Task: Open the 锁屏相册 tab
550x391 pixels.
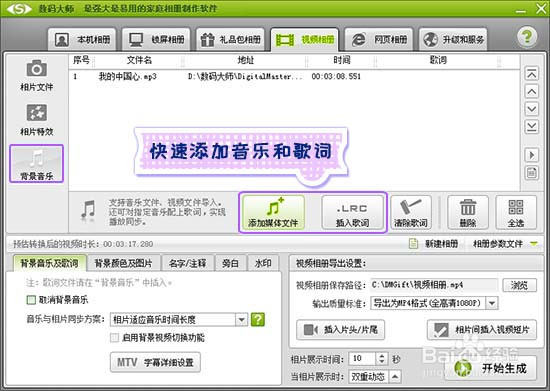Action: point(156,39)
